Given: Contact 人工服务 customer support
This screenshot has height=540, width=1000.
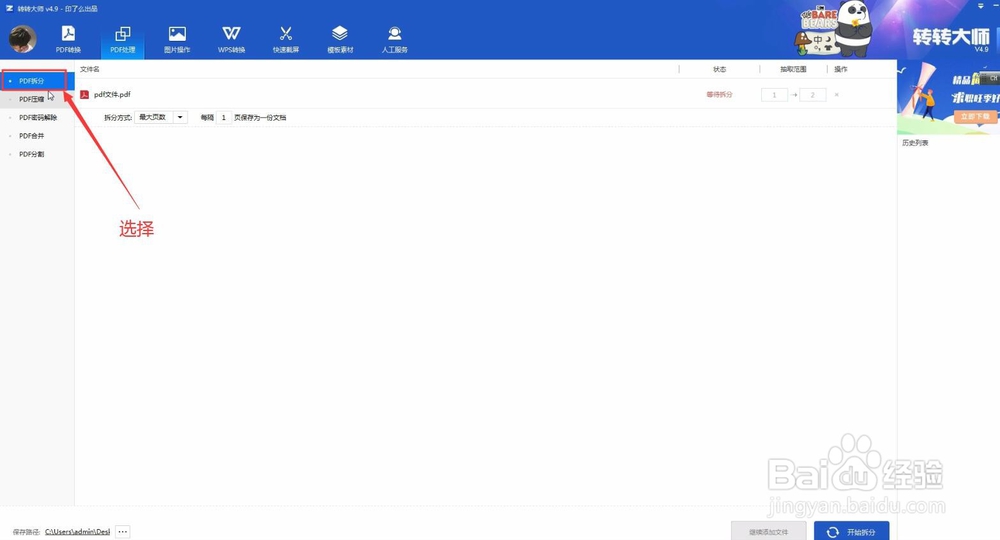Looking at the screenshot, I should tap(395, 39).
